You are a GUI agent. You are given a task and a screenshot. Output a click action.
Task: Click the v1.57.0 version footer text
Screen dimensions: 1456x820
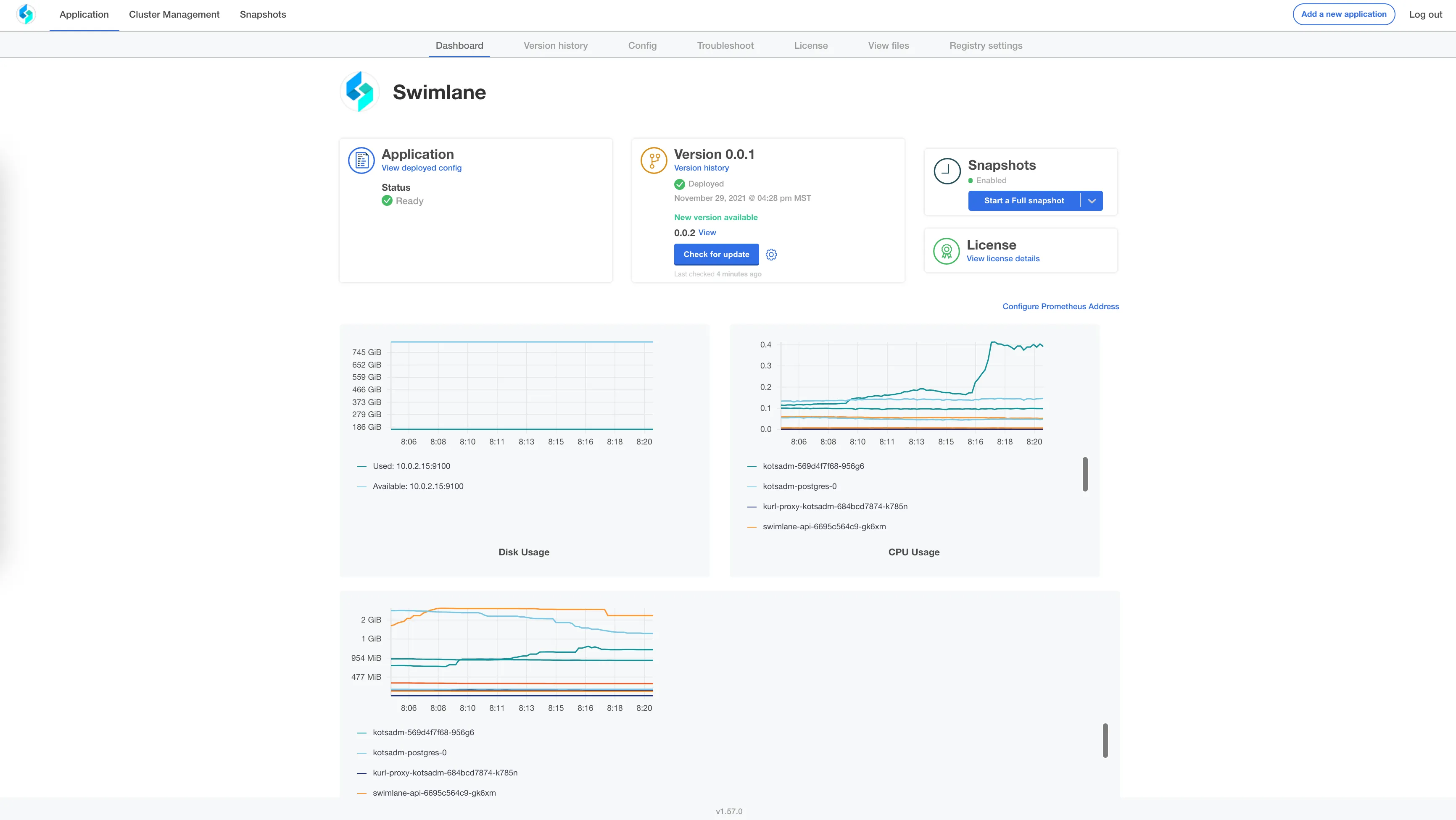pyautogui.click(x=729, y=812)
